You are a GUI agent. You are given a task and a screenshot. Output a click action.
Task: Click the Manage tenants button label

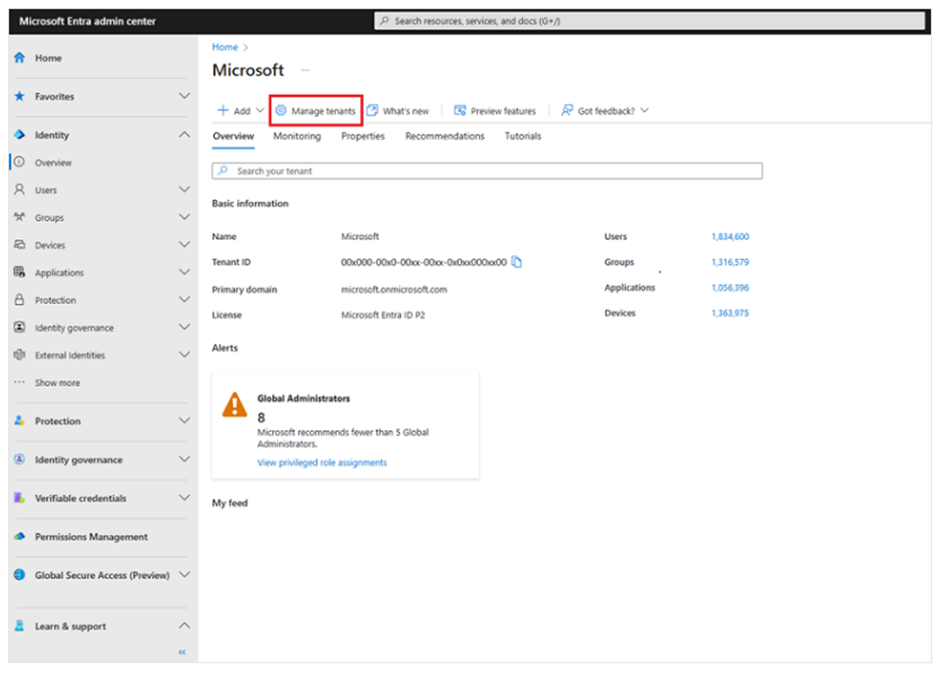pyautogui.click(x=323, y=111)
